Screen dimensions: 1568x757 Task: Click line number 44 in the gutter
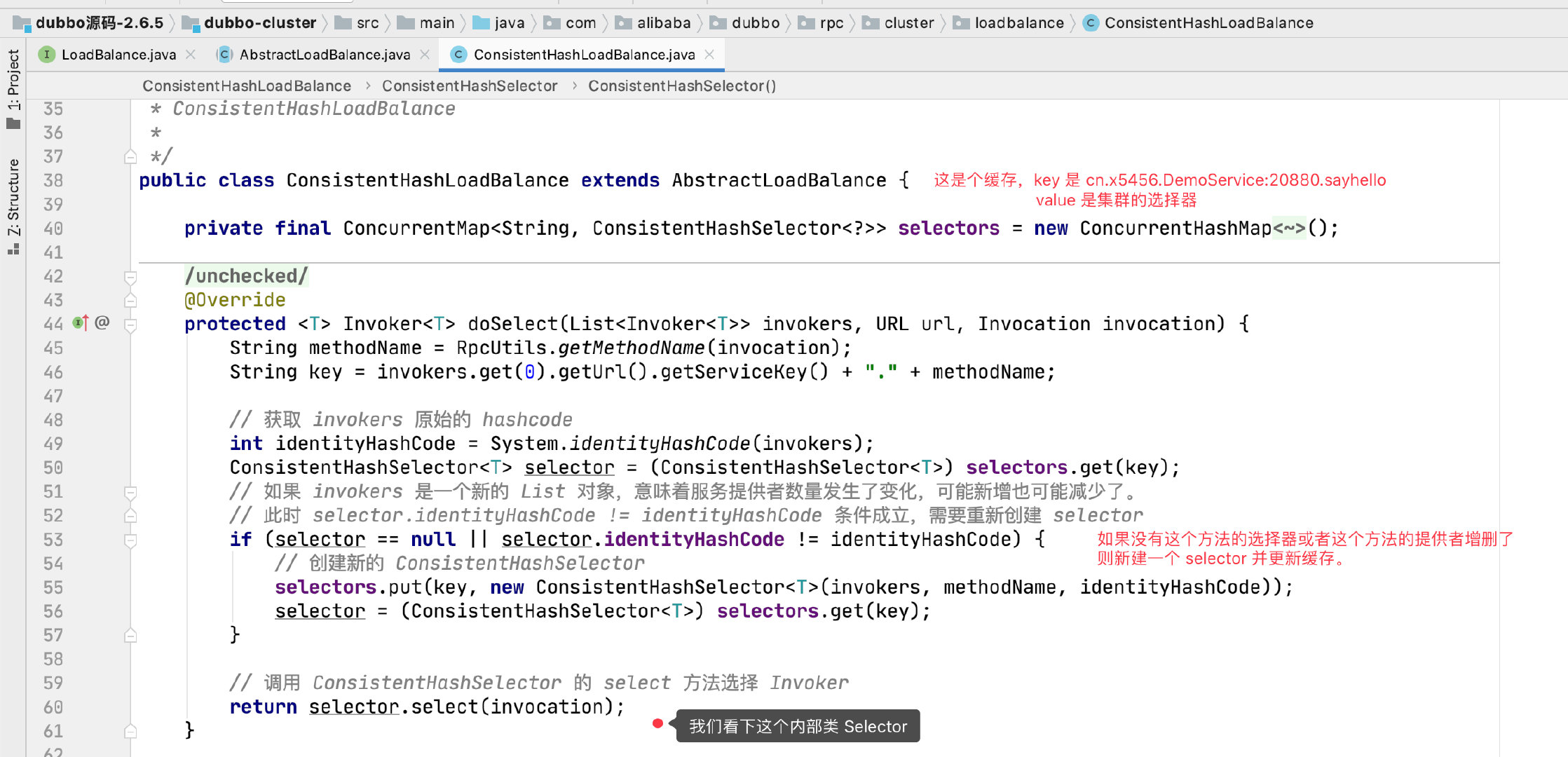pos(53,324)
